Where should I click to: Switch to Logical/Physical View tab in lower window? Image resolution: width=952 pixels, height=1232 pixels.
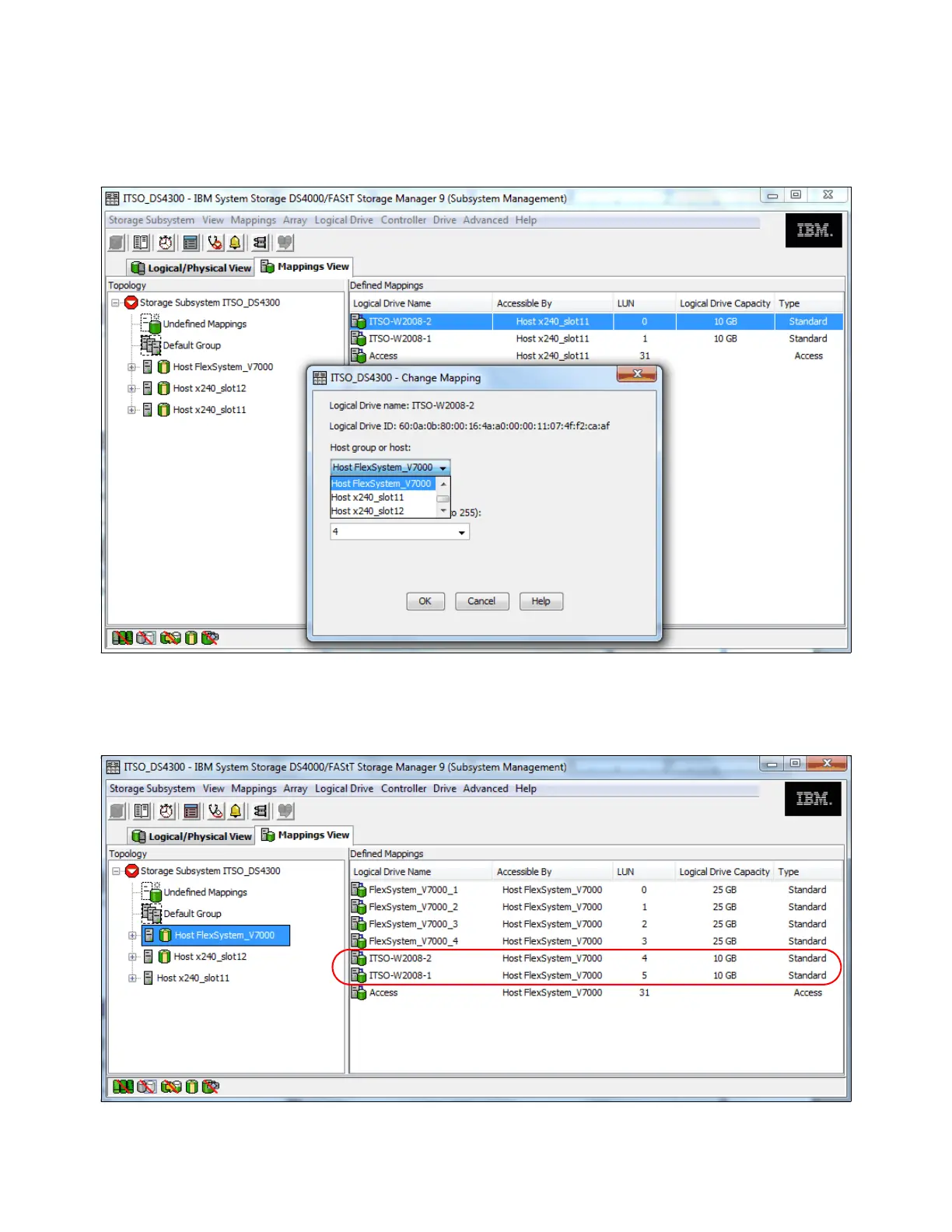192,836
